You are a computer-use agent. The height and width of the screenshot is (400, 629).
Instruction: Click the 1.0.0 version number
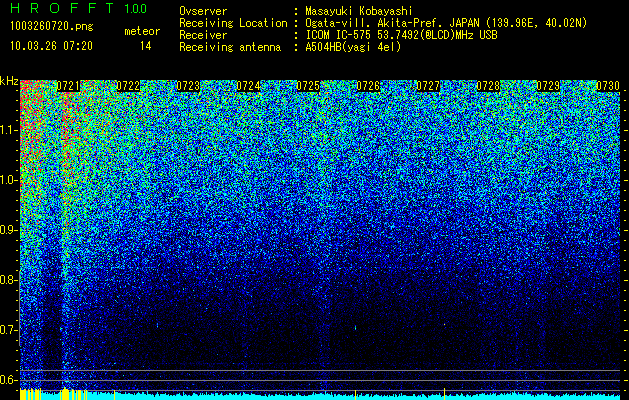coord(136,8)
